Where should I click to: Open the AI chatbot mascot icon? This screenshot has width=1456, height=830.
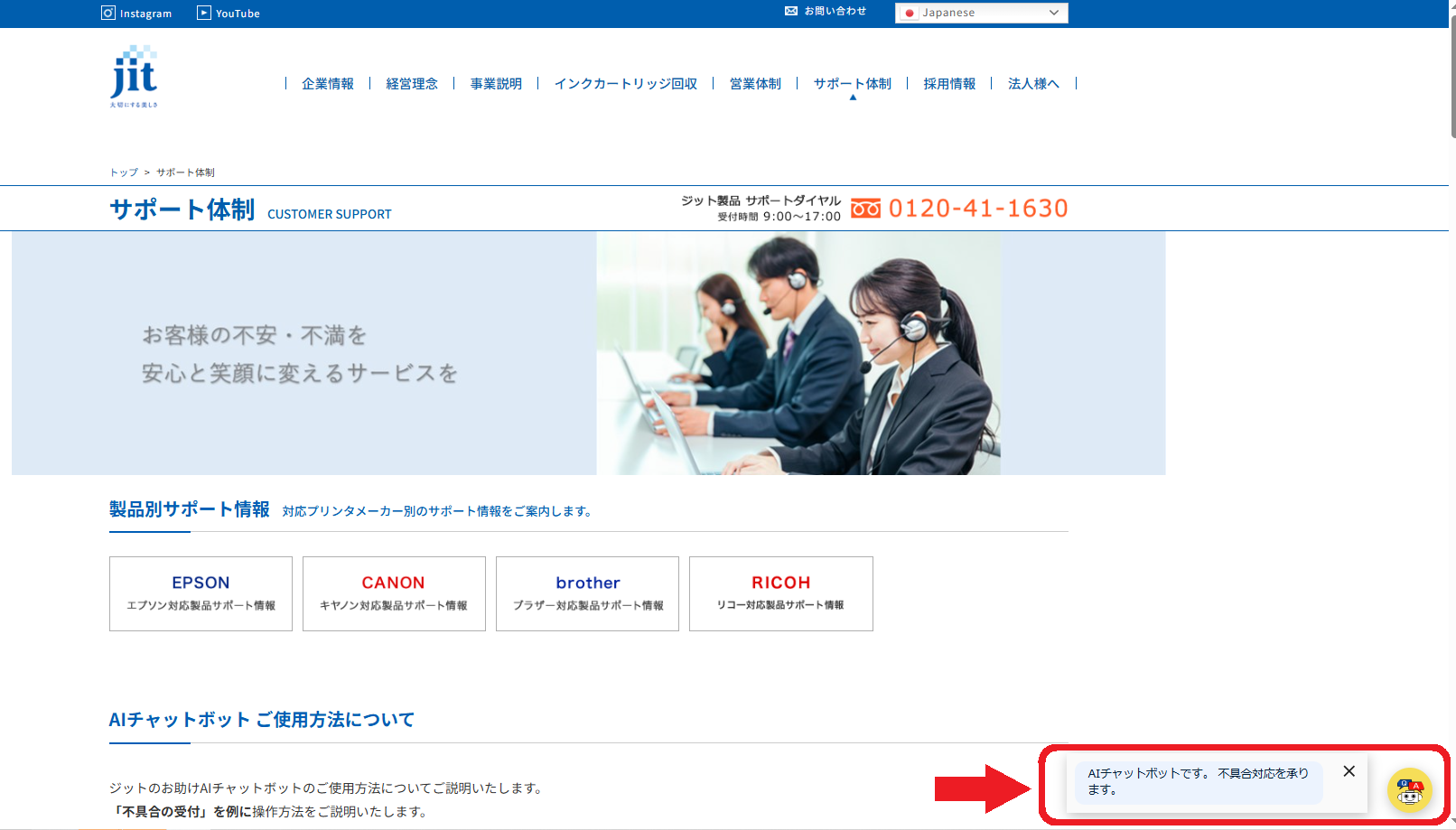click(x=1409, y=790)
